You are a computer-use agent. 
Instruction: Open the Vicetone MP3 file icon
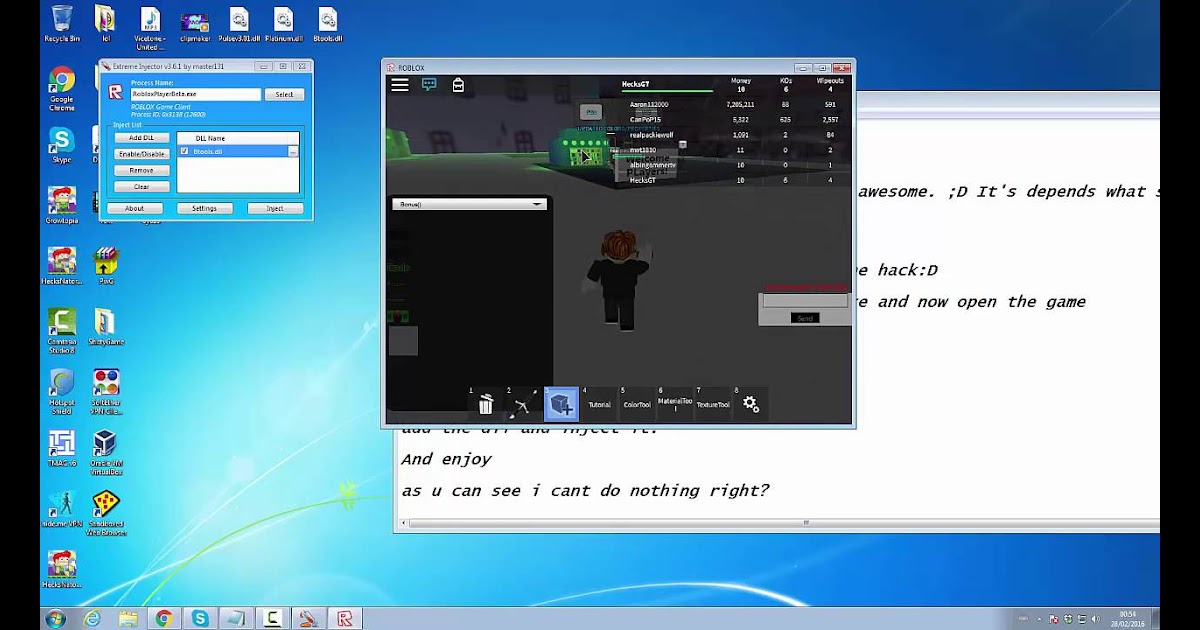click(x=150, y=27)
